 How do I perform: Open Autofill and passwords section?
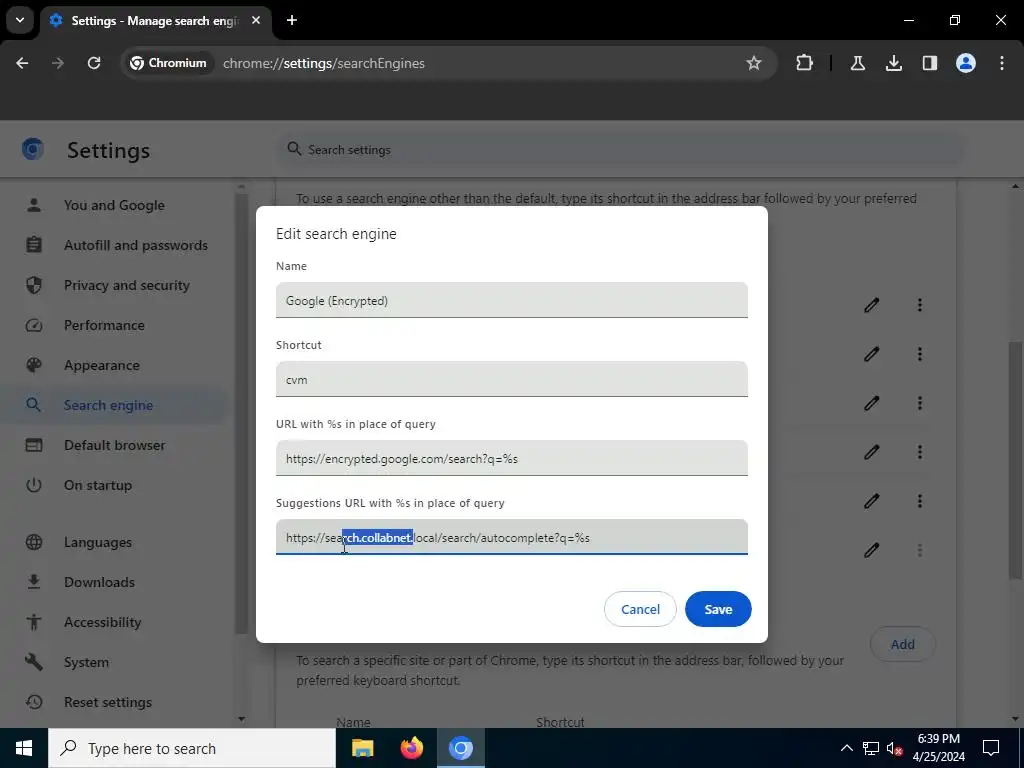[x=136, y=245]
